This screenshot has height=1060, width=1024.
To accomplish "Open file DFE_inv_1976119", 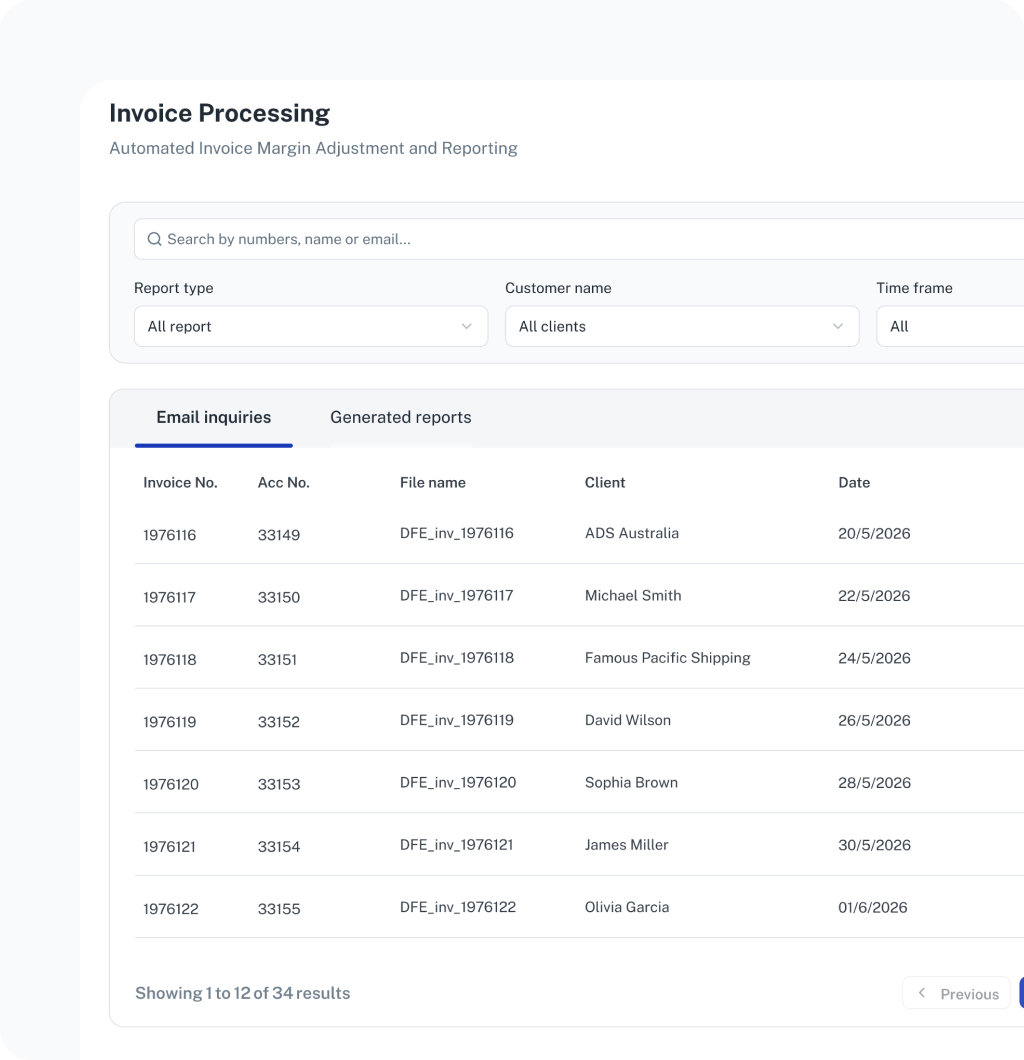I will (x=457, y=720).
